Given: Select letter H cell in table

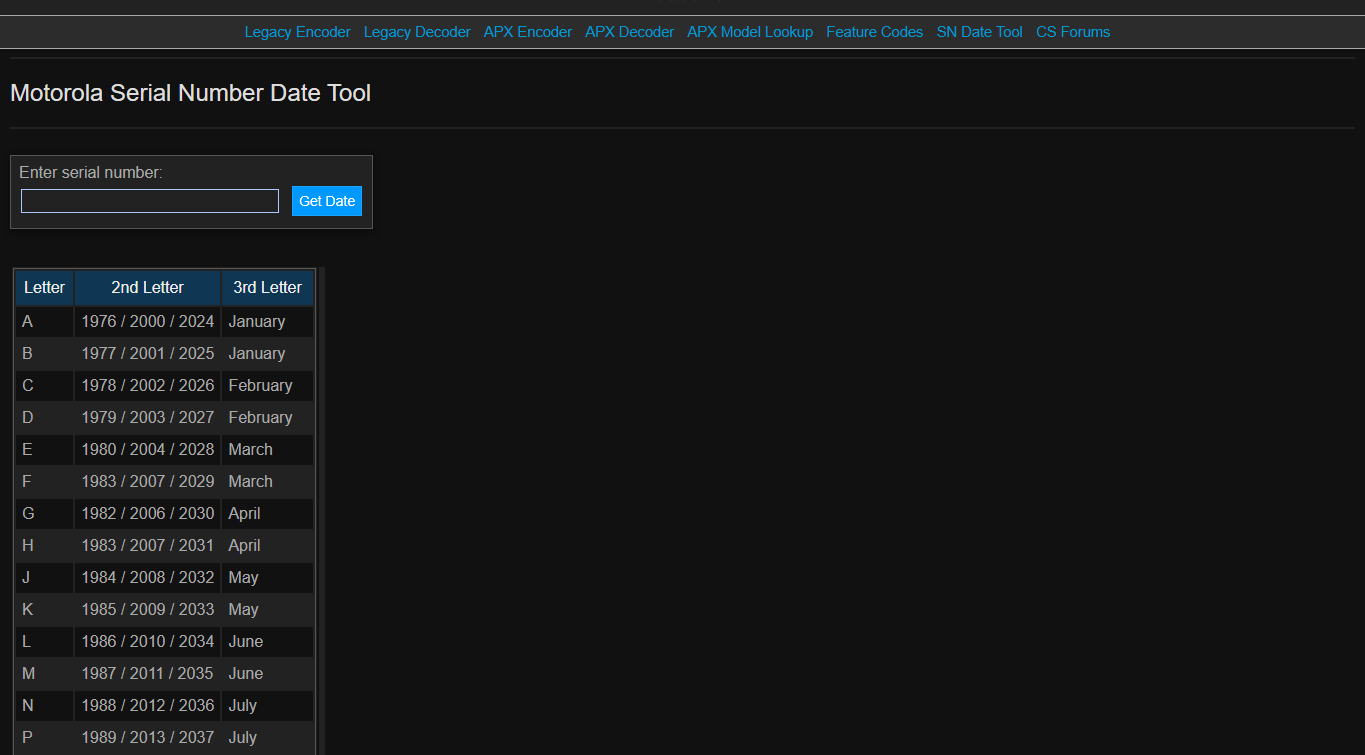Looking at the screenshot, I should [44, 546].
